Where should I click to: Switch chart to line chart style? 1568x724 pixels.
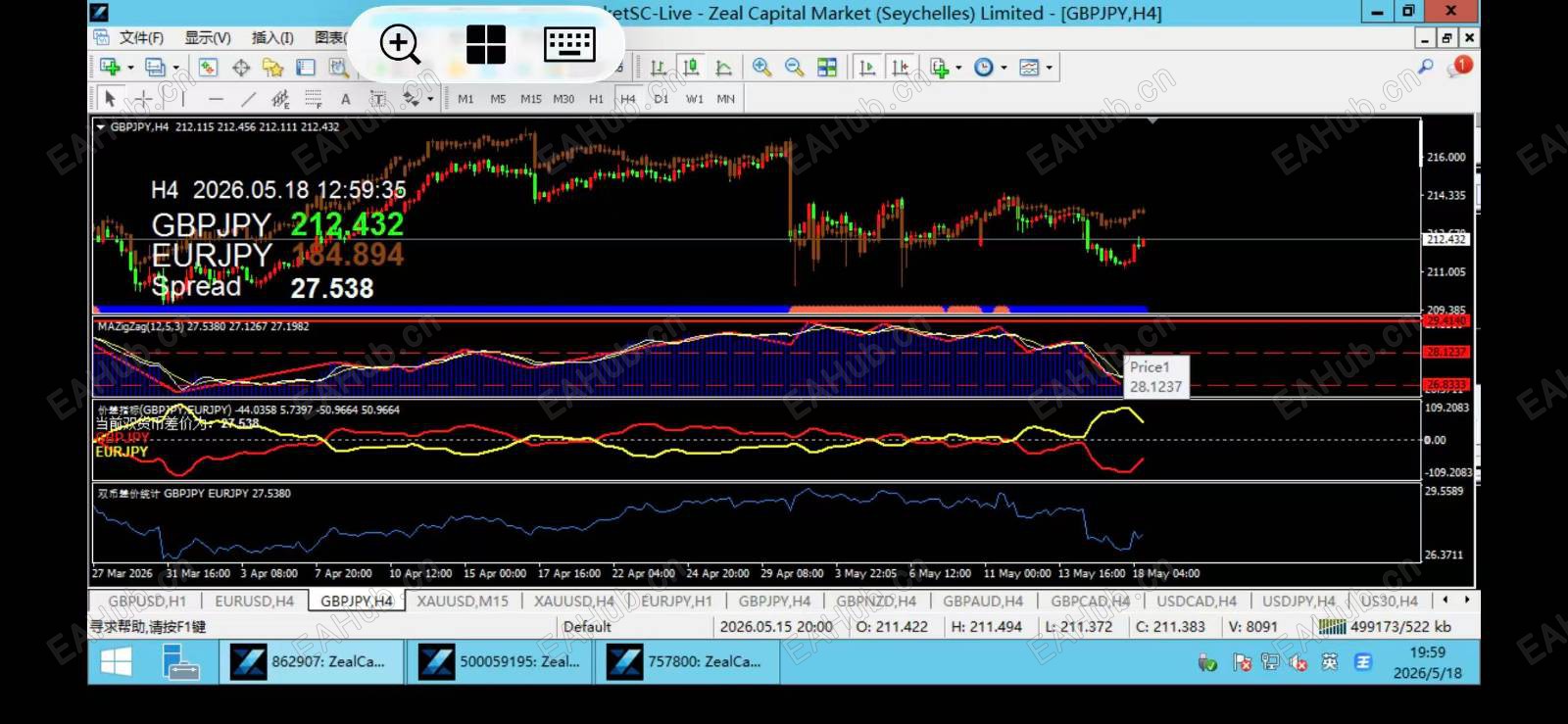coord(723,67)
